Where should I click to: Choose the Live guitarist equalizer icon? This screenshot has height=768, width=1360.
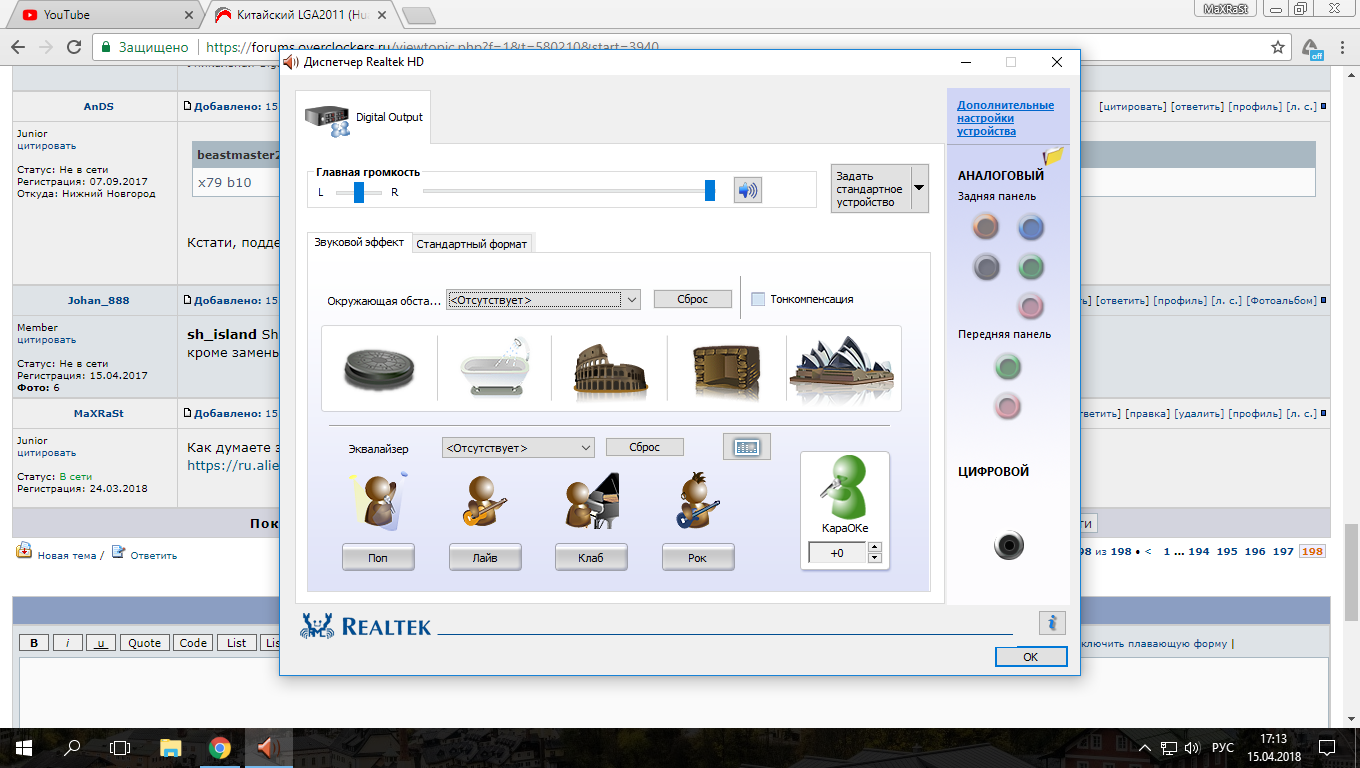pyautogui.click(x=485, y=502)
